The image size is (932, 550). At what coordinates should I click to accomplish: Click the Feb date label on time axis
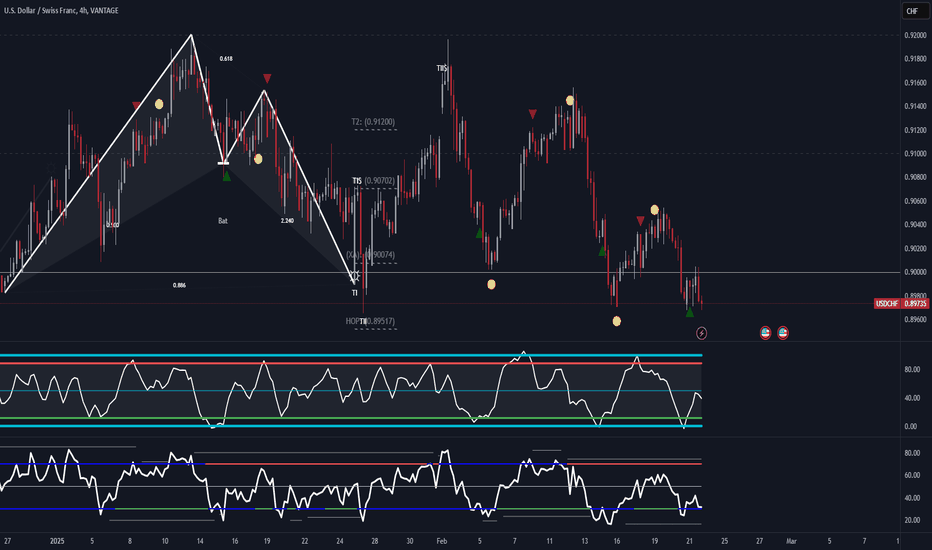coord(442,541)
